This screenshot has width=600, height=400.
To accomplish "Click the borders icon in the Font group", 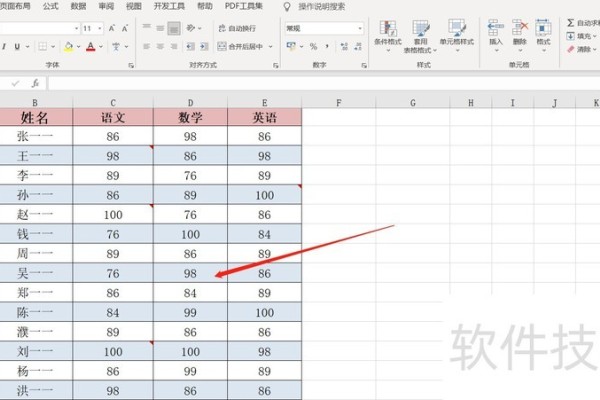I will pyautogui.click(x=42, y=47).
